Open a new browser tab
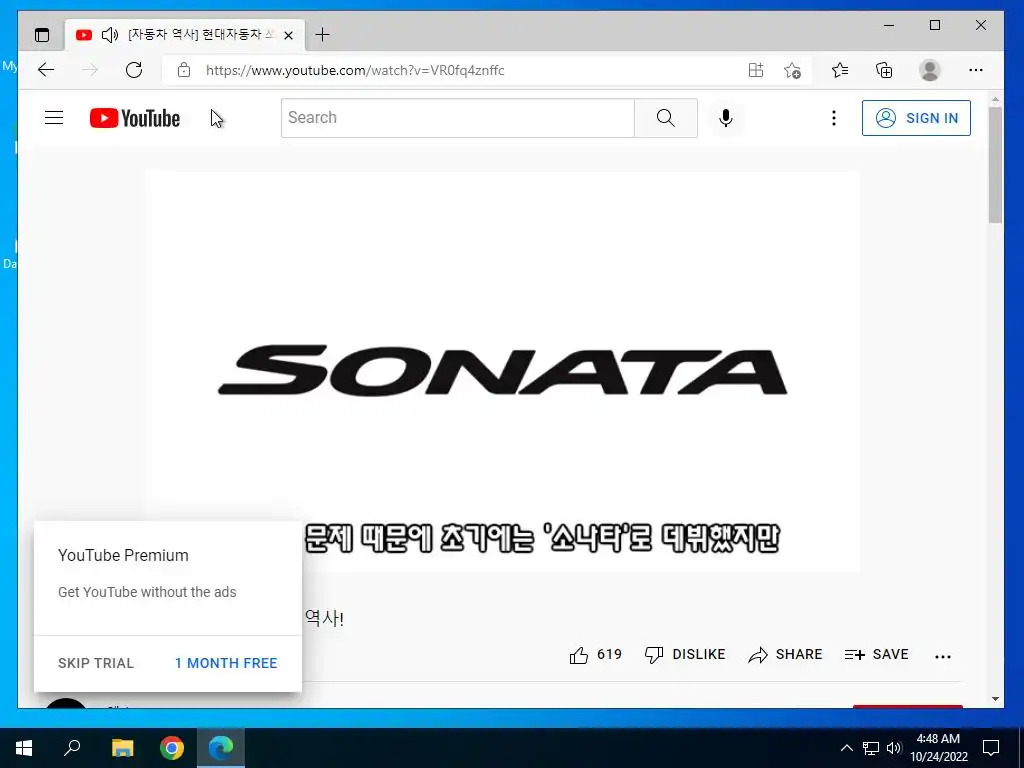 [323, 35]
